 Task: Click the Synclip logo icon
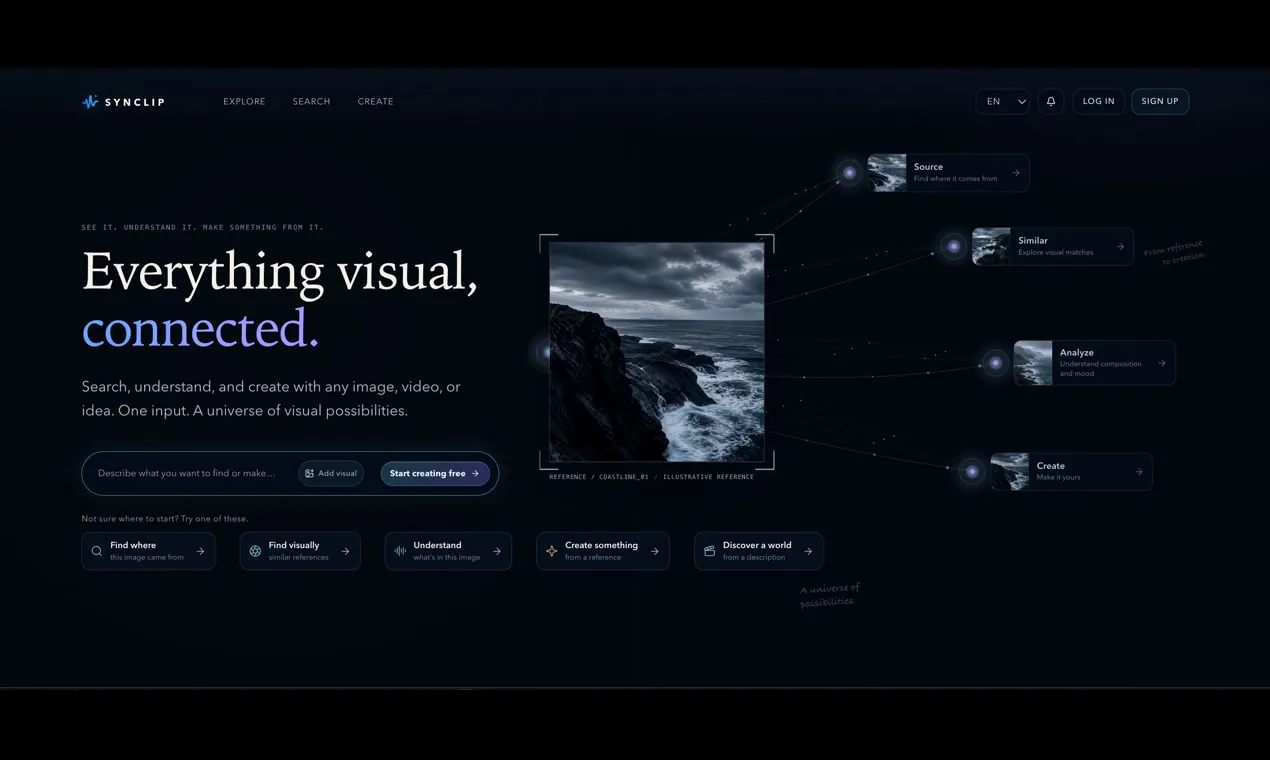coord(90,101)
